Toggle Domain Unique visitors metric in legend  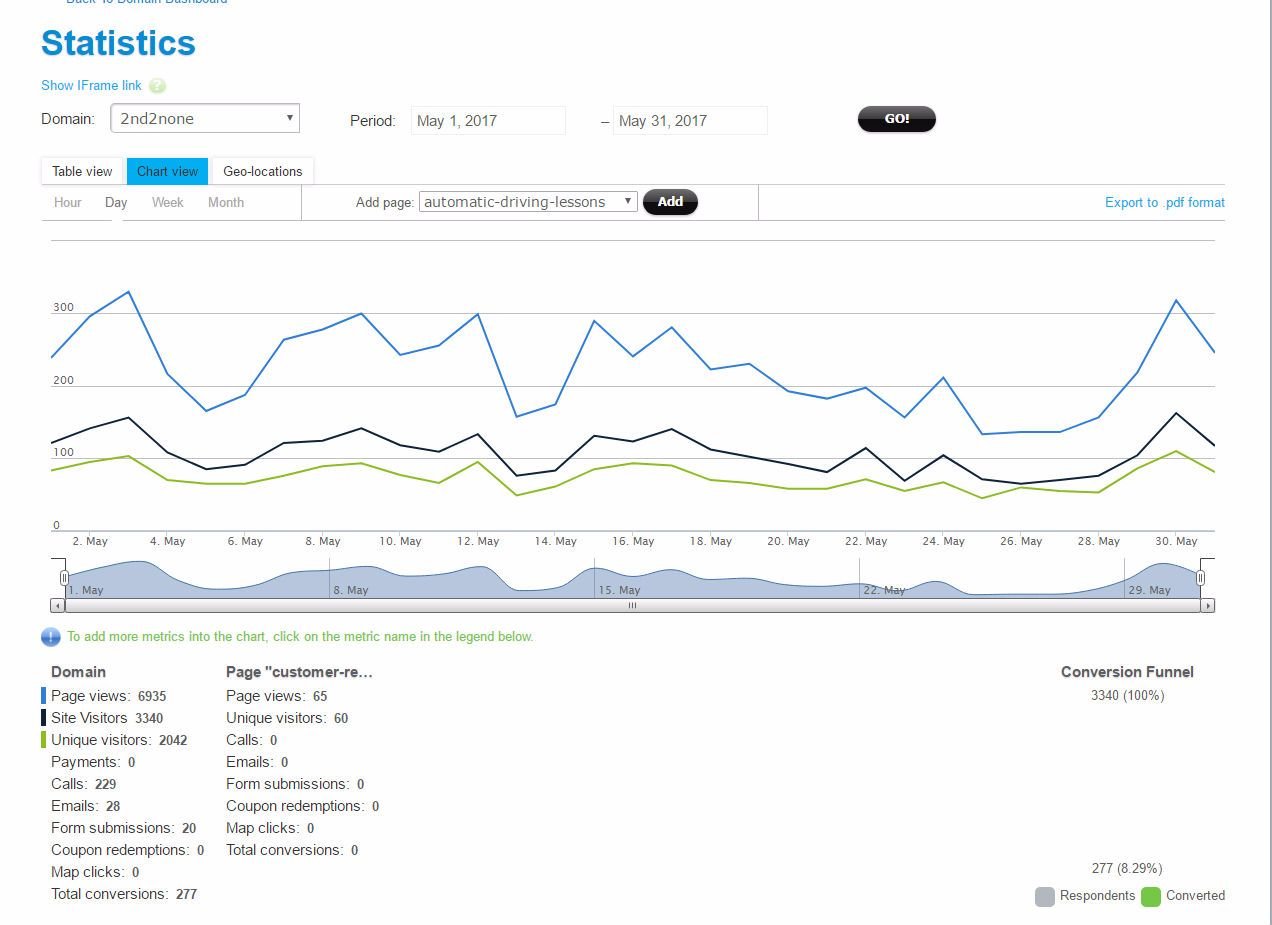119,740
